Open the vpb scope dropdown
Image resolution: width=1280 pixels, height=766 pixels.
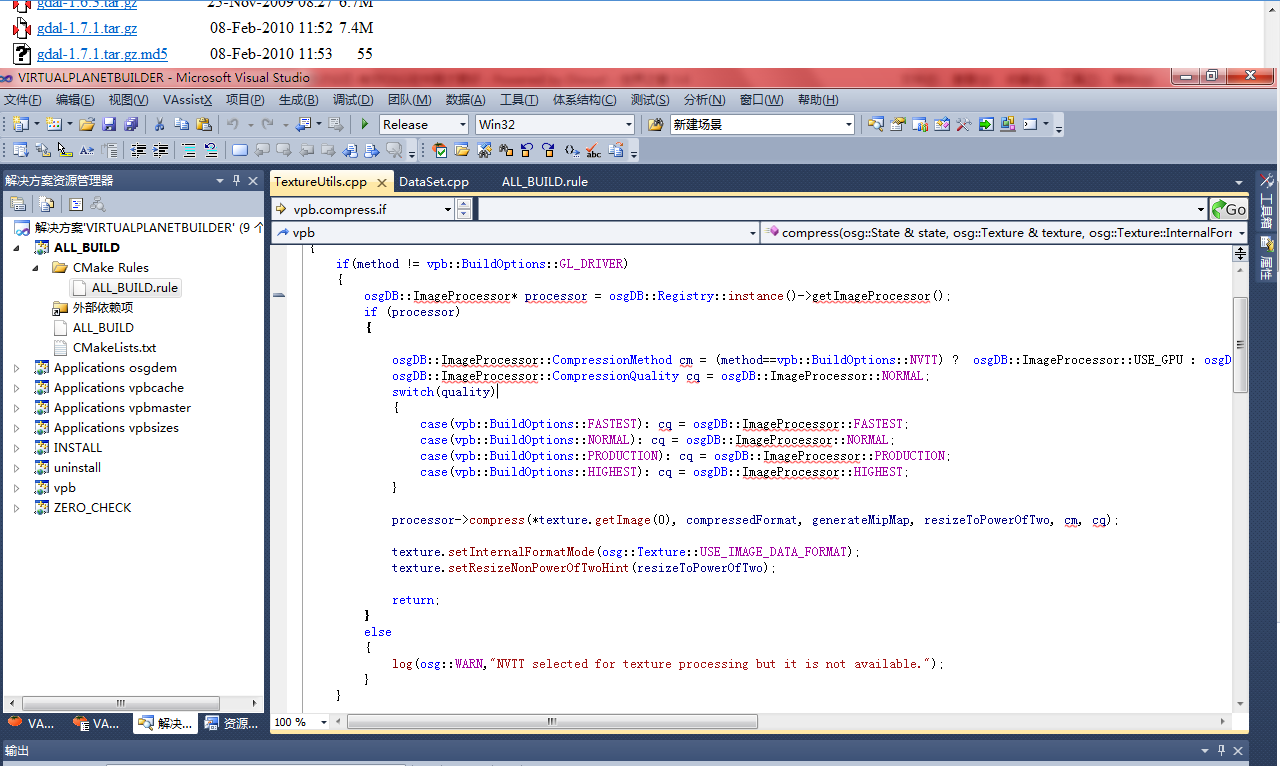753,232
